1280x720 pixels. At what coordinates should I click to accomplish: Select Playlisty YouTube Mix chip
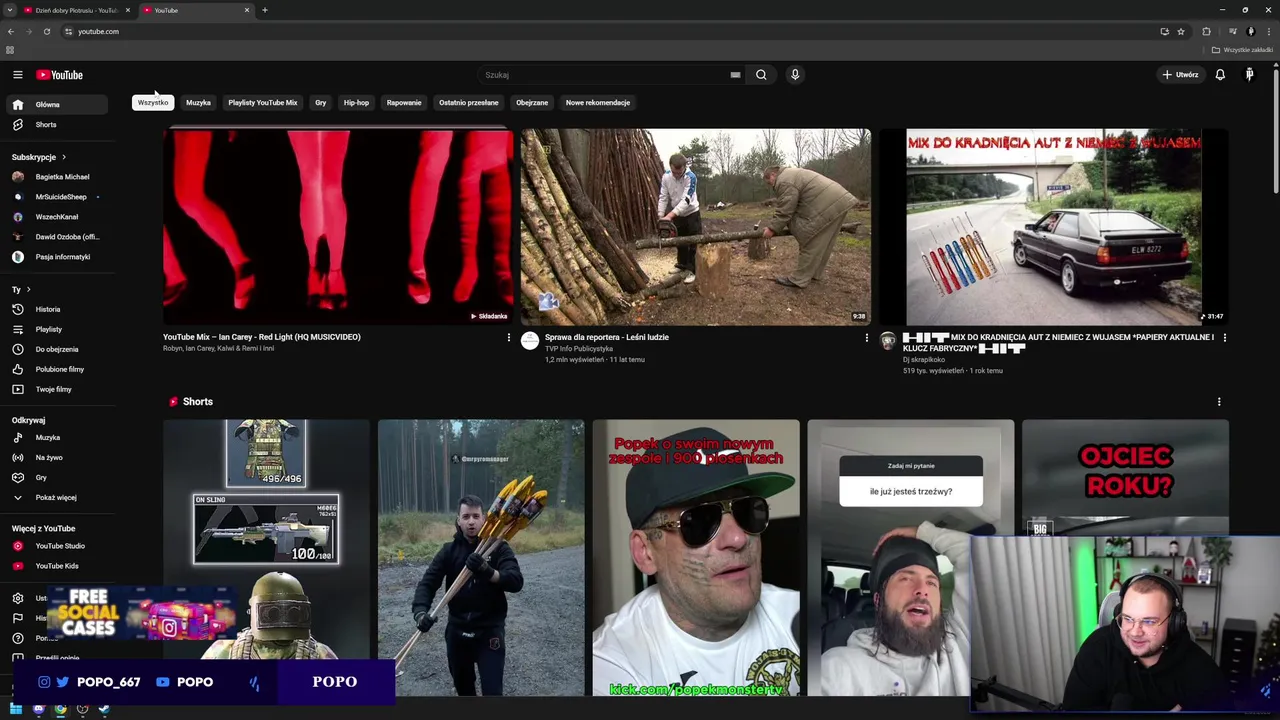pyautogui.click(x=263, y=102)
